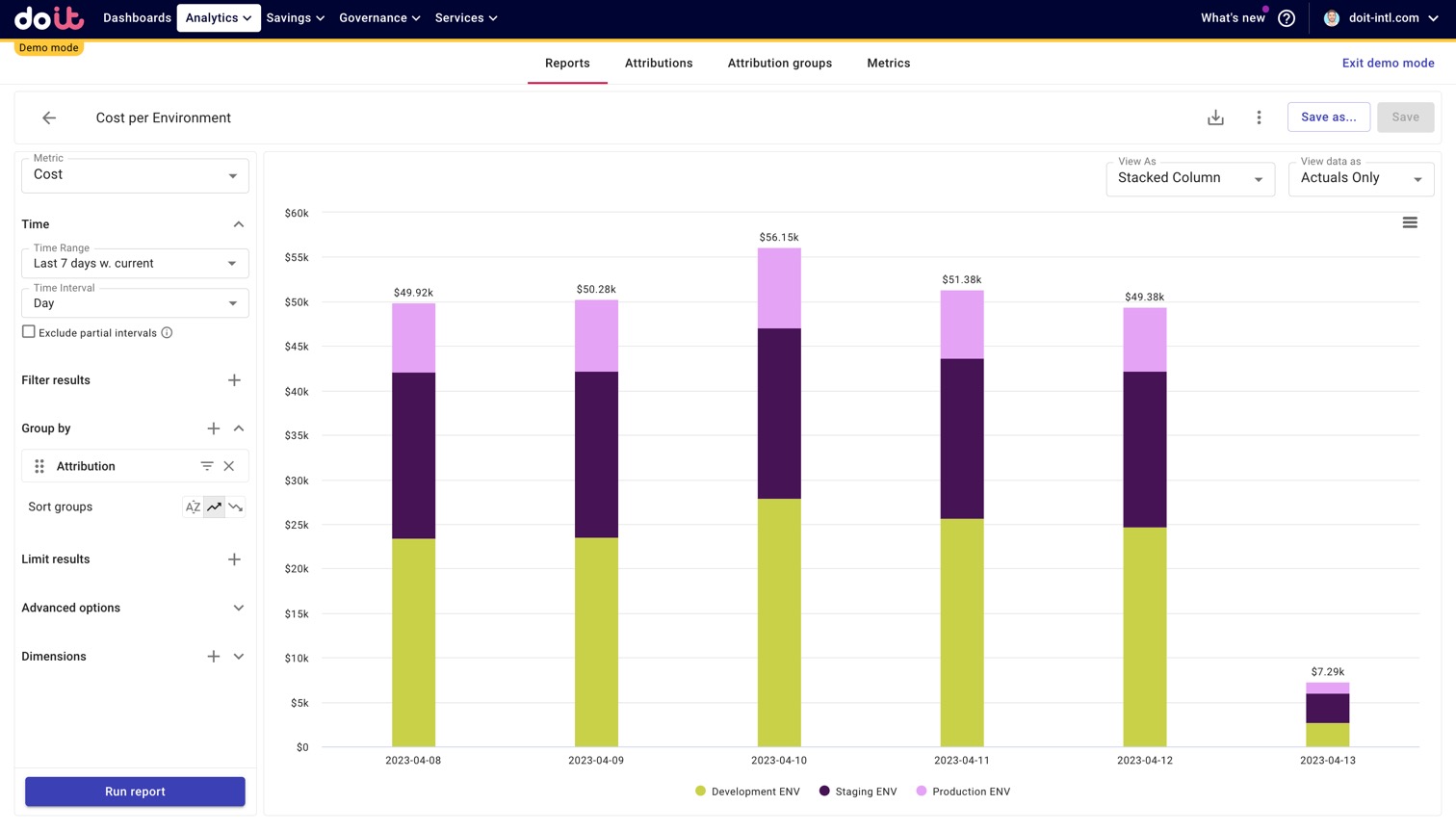Download the report with the export icon
This screenshot has width=1456, height=831.
tap(1215, 117)
